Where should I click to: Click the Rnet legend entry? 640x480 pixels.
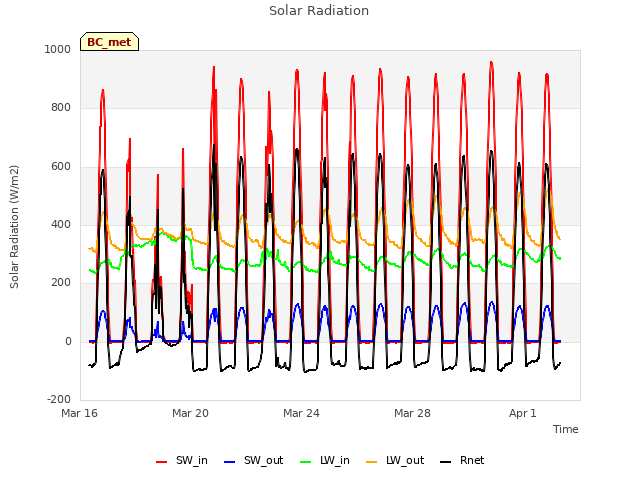tap(462, 460)
